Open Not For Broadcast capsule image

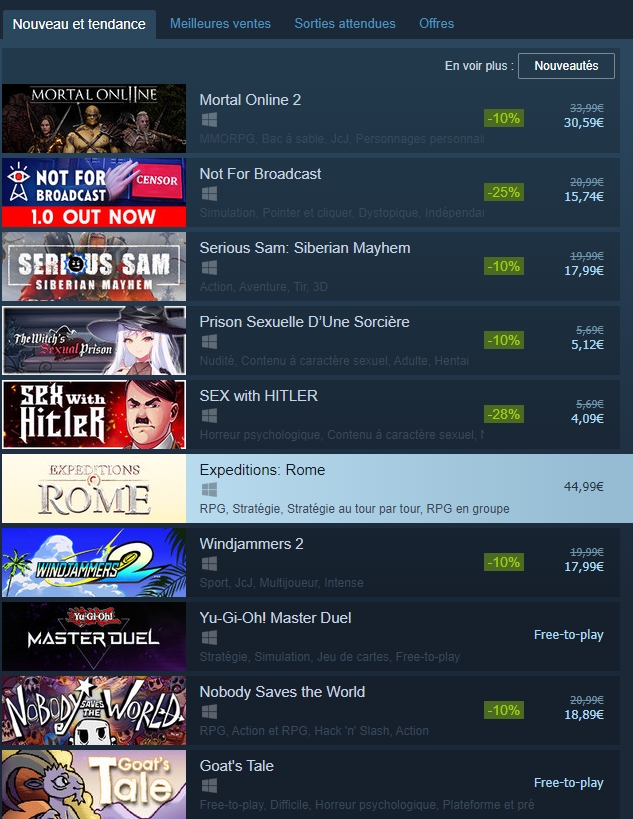tap(94, 192)
